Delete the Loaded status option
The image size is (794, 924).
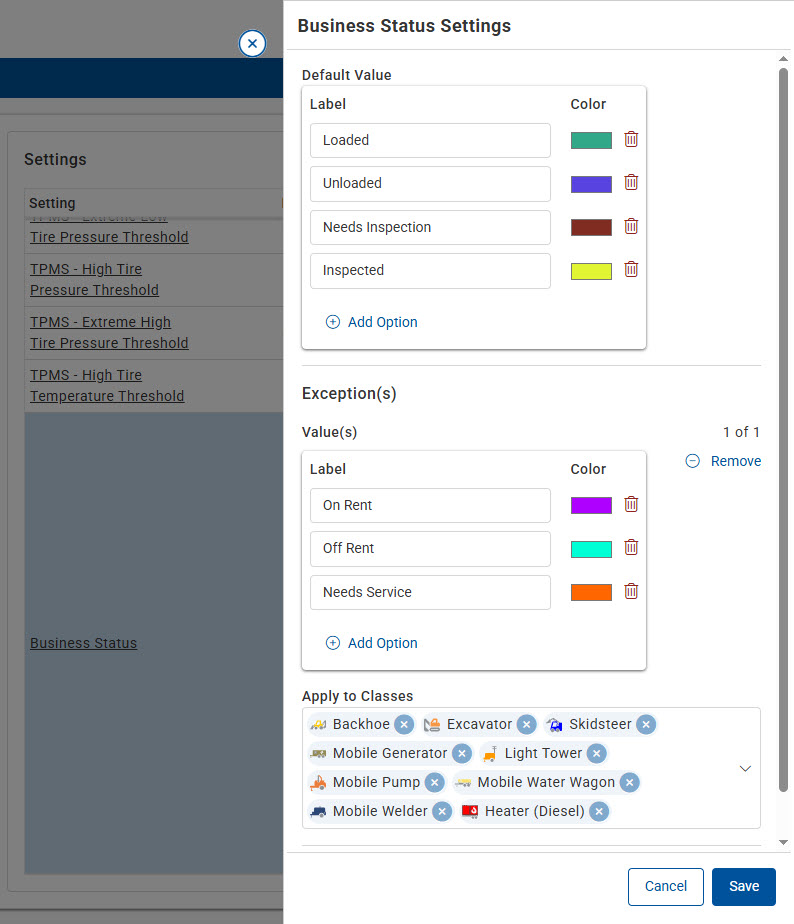pyautogui.click(x=631, y=140)
